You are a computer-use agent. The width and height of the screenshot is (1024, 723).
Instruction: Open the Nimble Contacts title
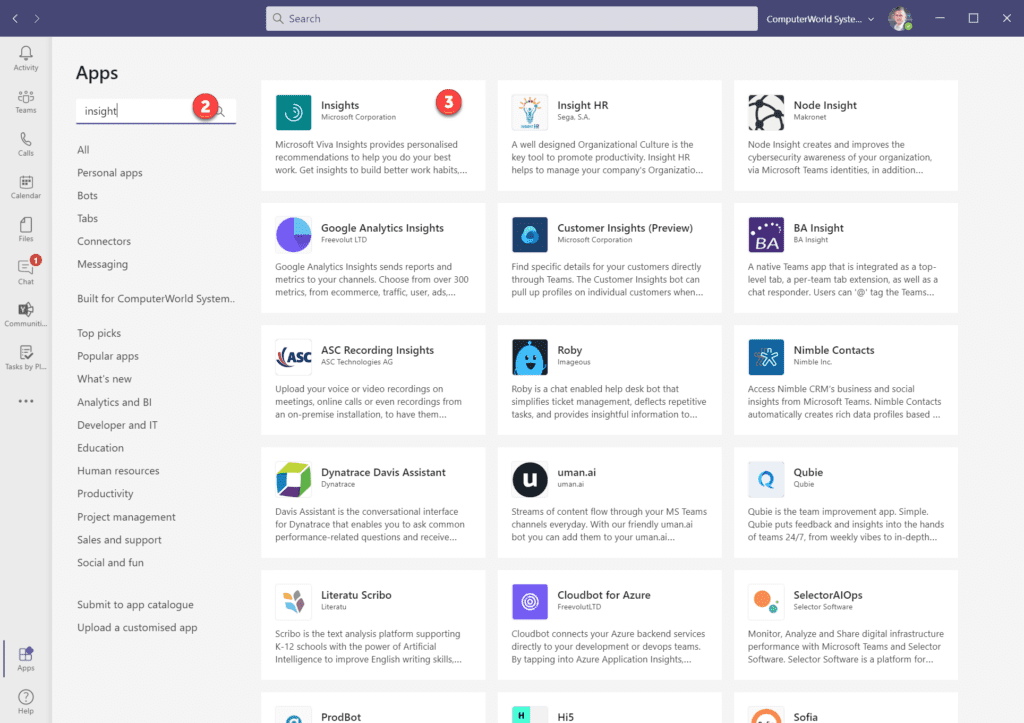click(x=833, y=350)
